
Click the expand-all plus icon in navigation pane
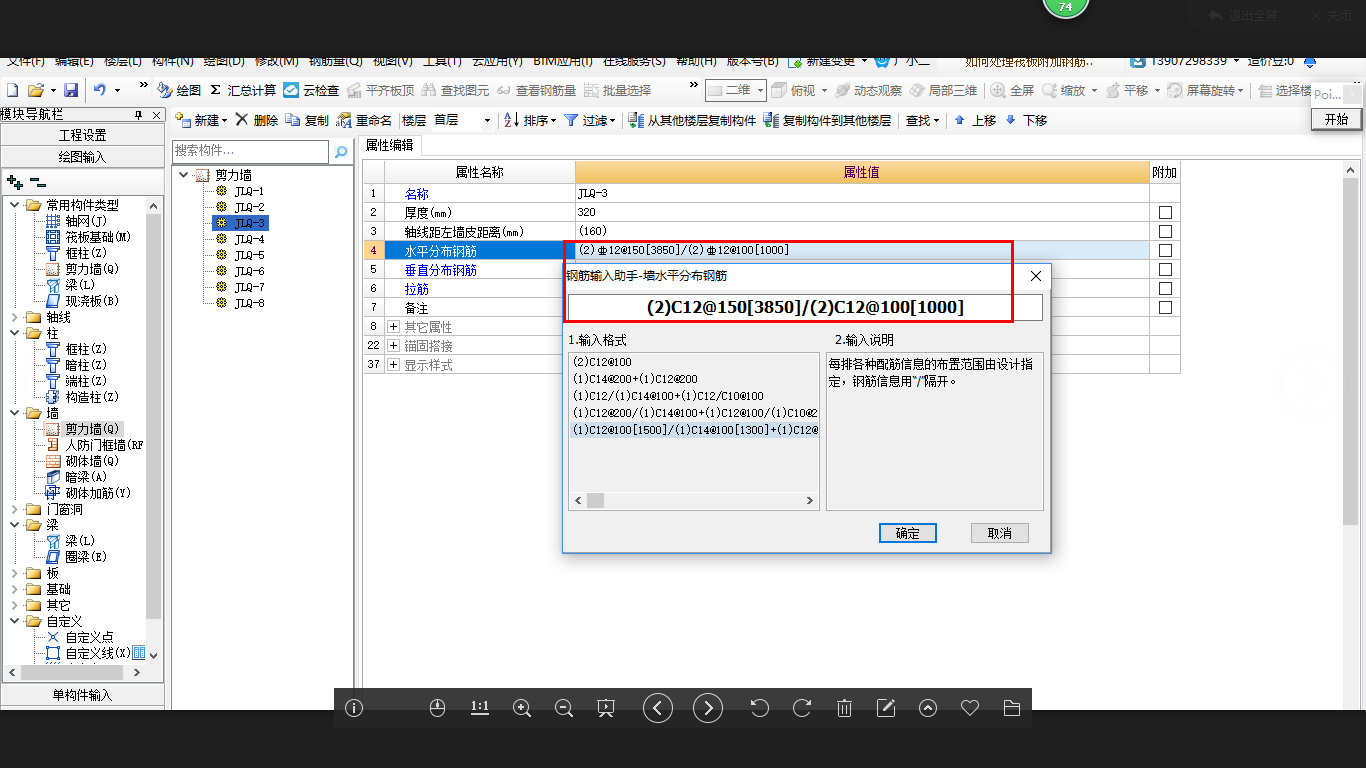(x=14, y=182)
